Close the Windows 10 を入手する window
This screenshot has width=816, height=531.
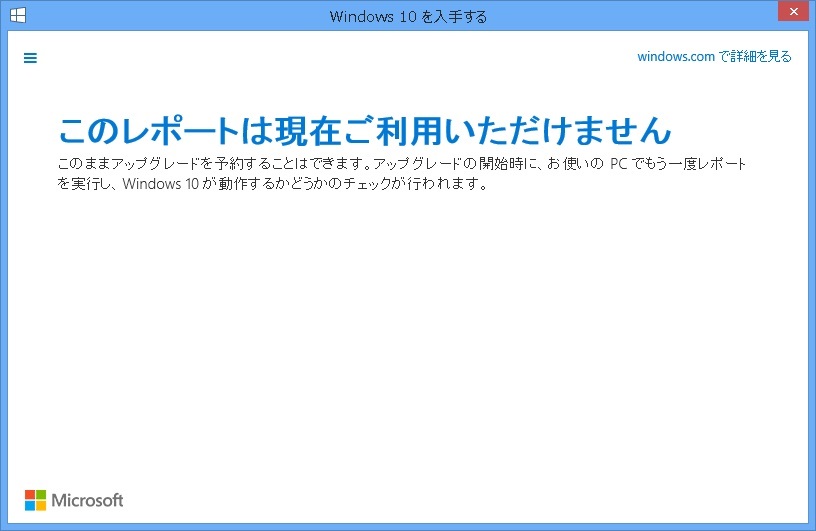tap(794, 11)
